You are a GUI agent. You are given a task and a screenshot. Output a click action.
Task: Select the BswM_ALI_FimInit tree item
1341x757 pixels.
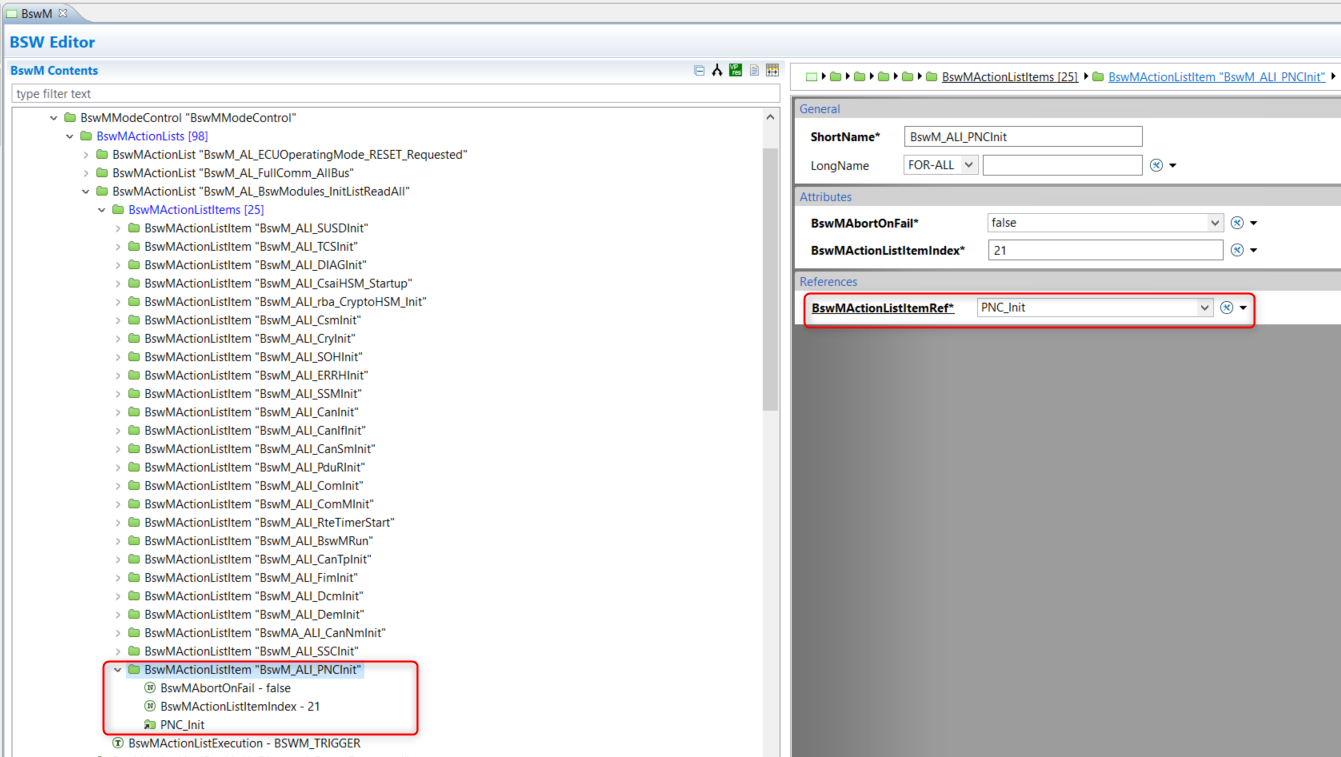251,578
